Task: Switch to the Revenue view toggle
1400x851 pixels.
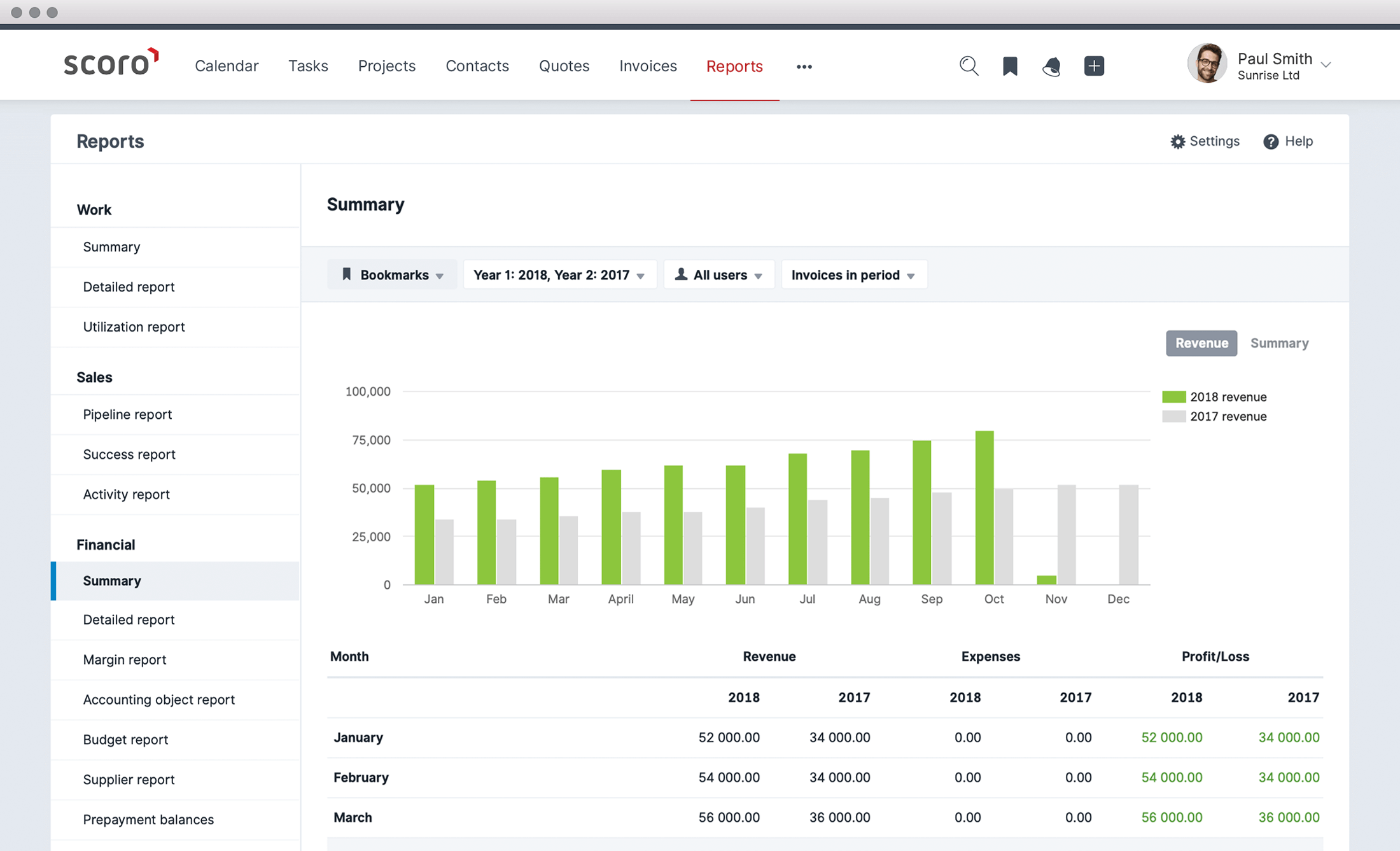Action: pyautogui.click(x=1201, y=343)
